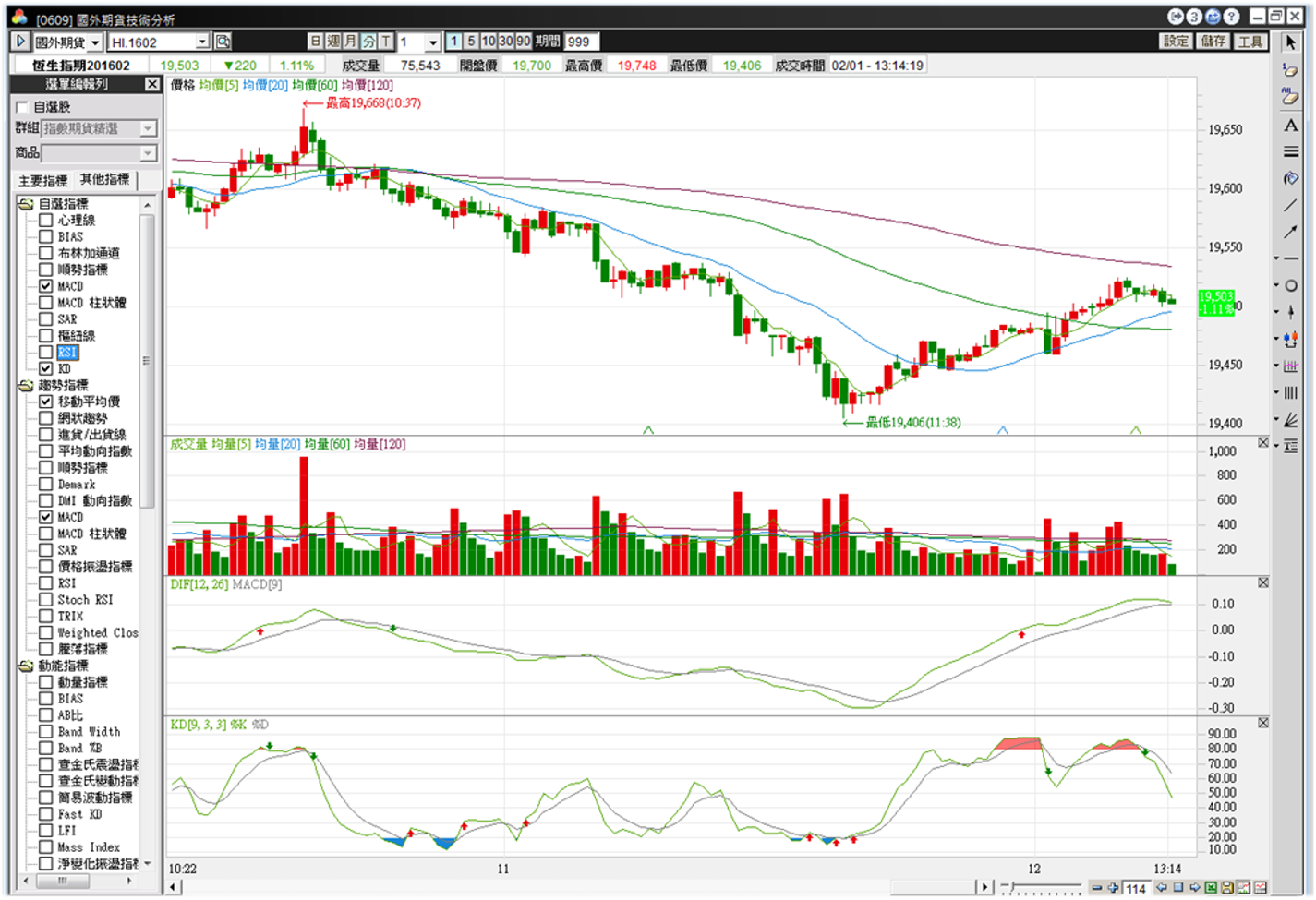1316x900 pixels.
Task: Click the symbol search magnifier icon
Action: tap(223, 42)
